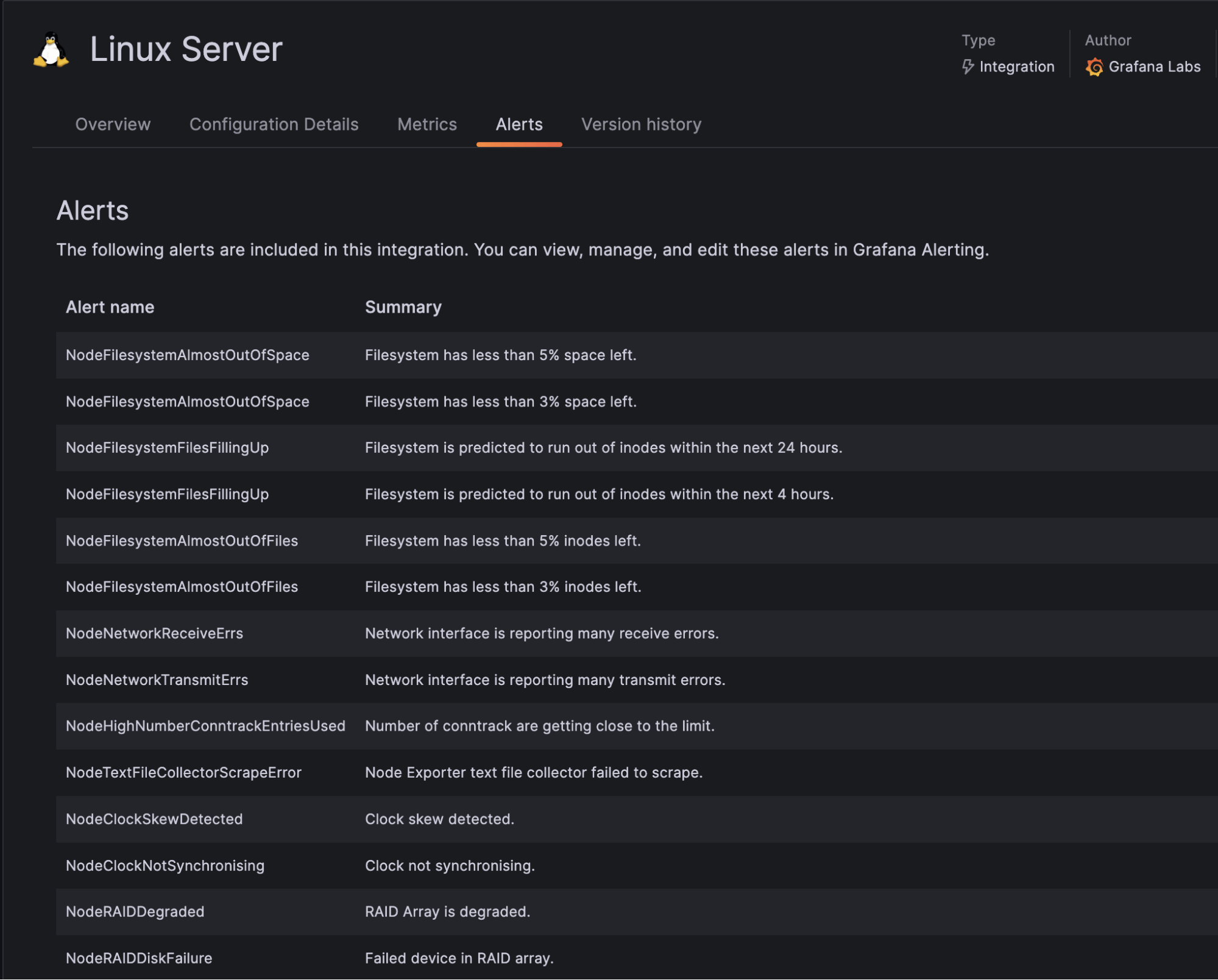Sort by the Summary column header
Viewport: 1218px width, 980px height.
(403, 307)
